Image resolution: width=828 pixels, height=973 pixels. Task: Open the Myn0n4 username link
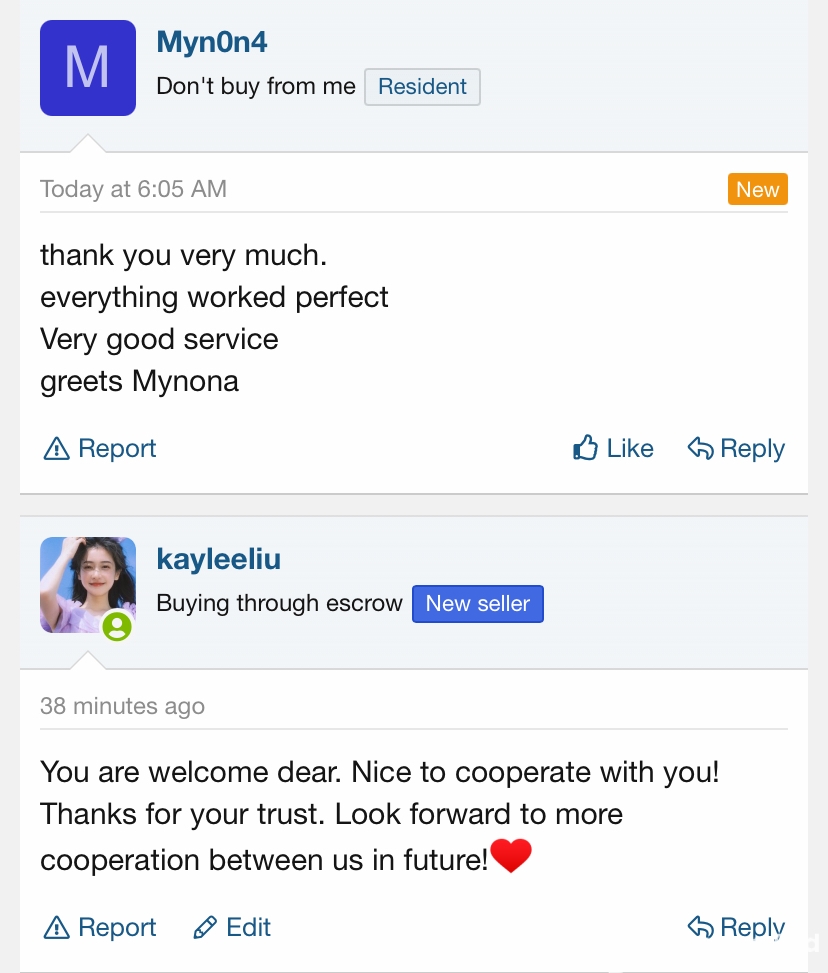[212, 42]
